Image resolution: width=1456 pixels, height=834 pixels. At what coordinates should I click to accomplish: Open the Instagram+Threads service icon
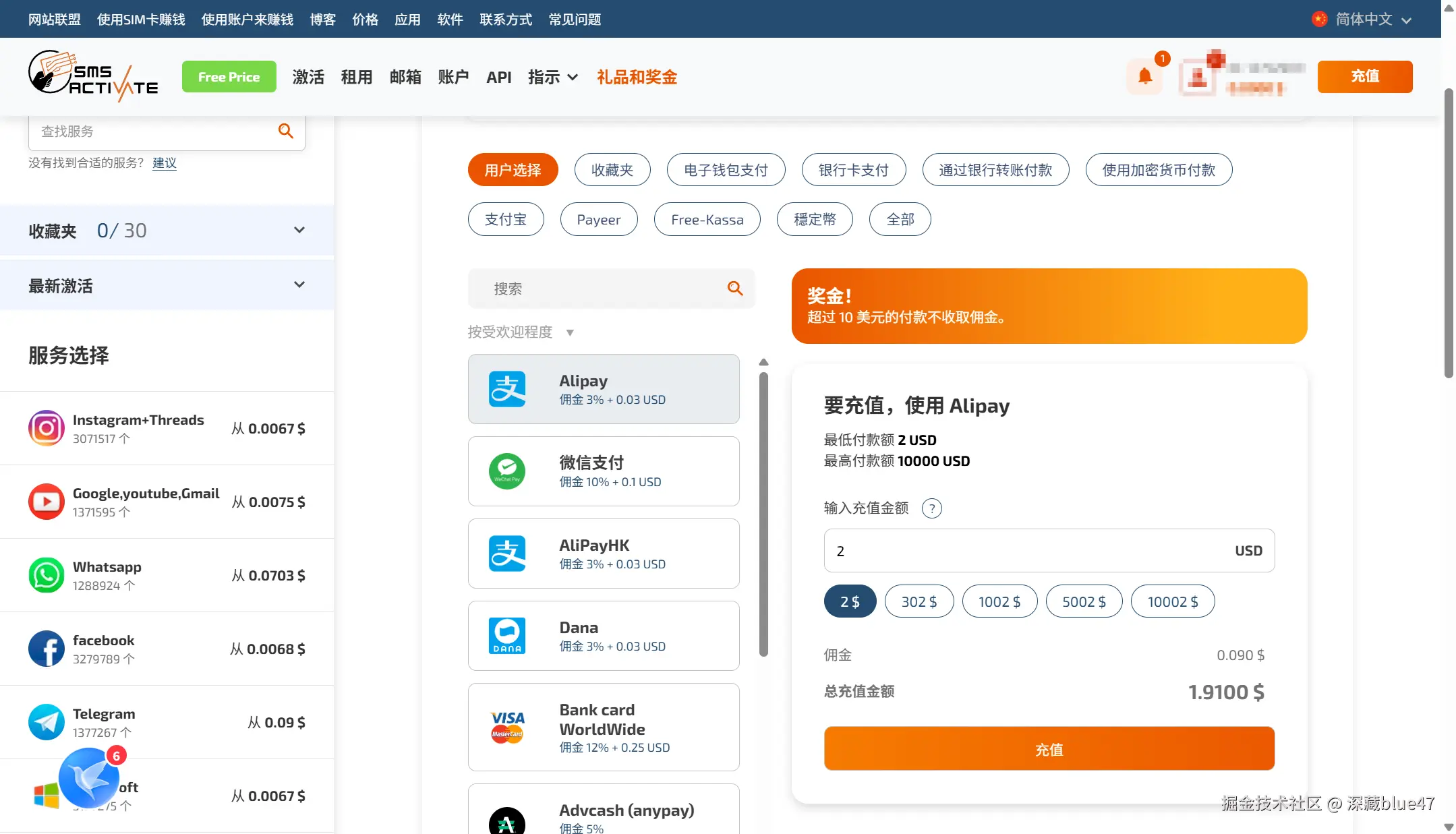tap(46, 427)
